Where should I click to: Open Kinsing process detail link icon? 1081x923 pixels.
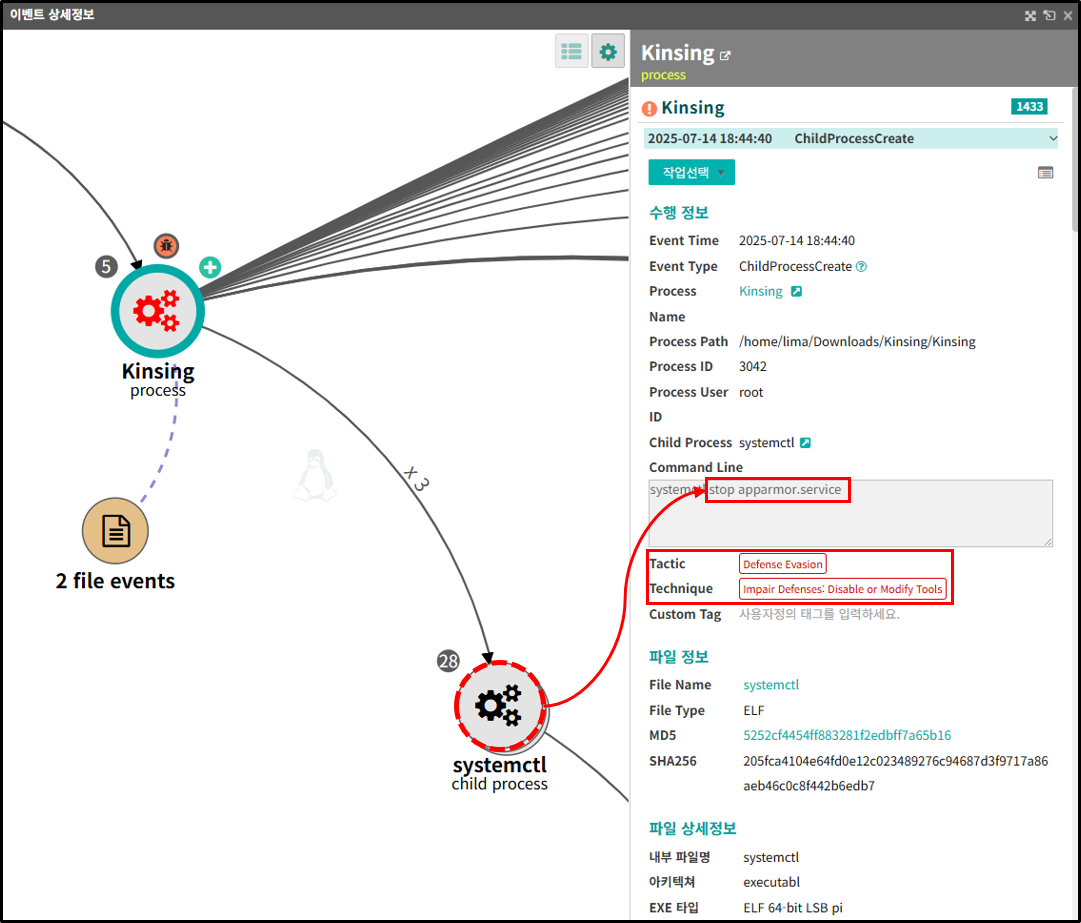[x=796, y=291]
